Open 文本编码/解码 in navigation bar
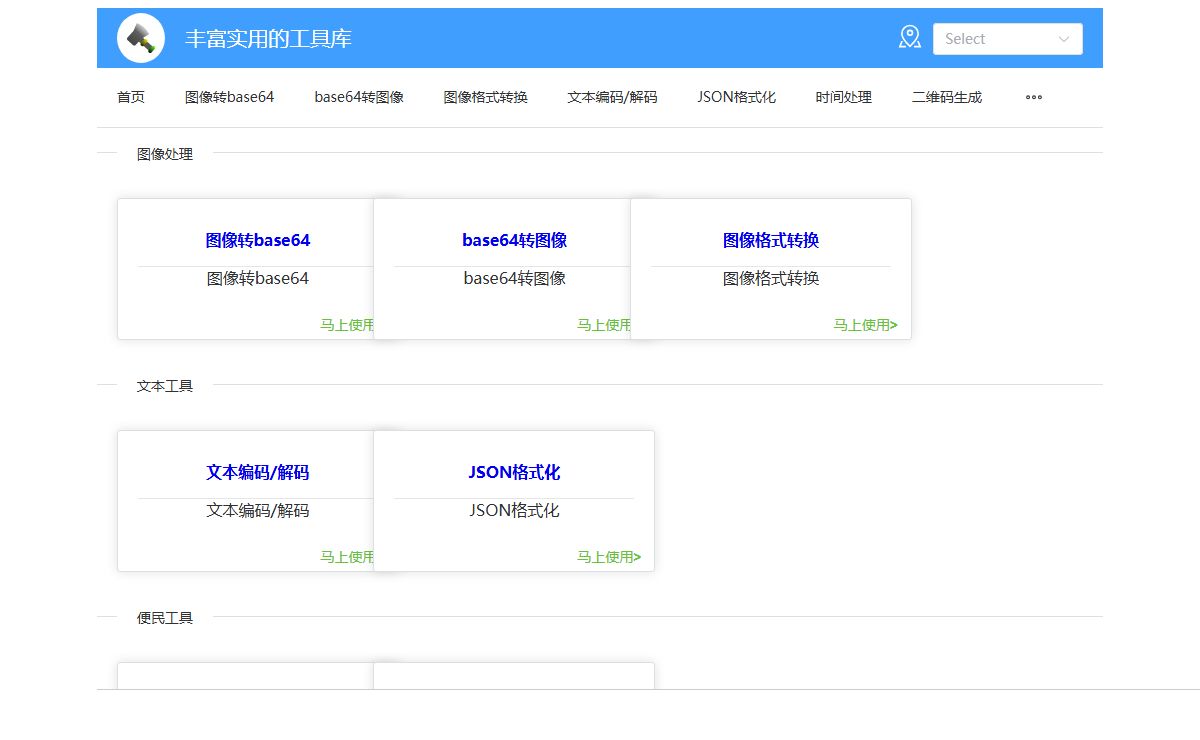Screen dimensions: 1200x740 pos(612,97)
